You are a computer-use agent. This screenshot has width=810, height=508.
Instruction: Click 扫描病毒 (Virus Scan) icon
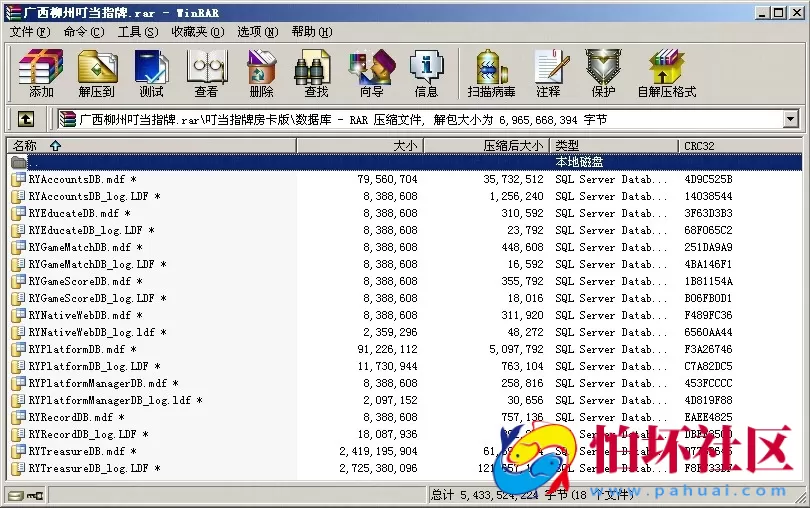pos(491,71)
